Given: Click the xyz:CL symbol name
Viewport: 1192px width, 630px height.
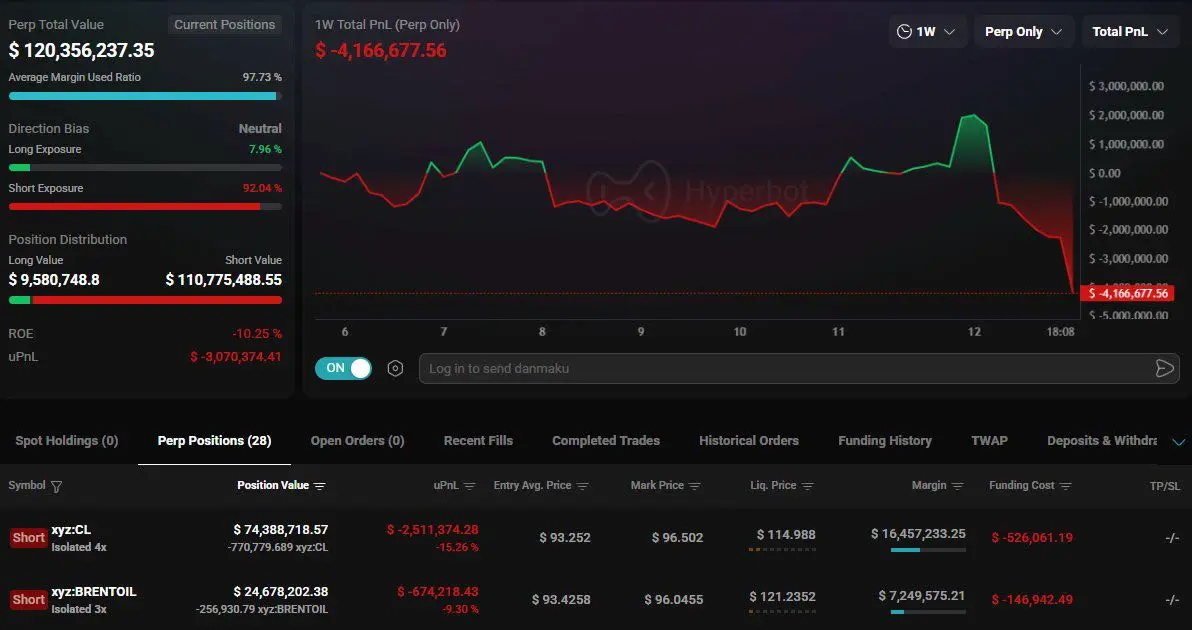Looking at the screenshot, I should pos(71,530).
